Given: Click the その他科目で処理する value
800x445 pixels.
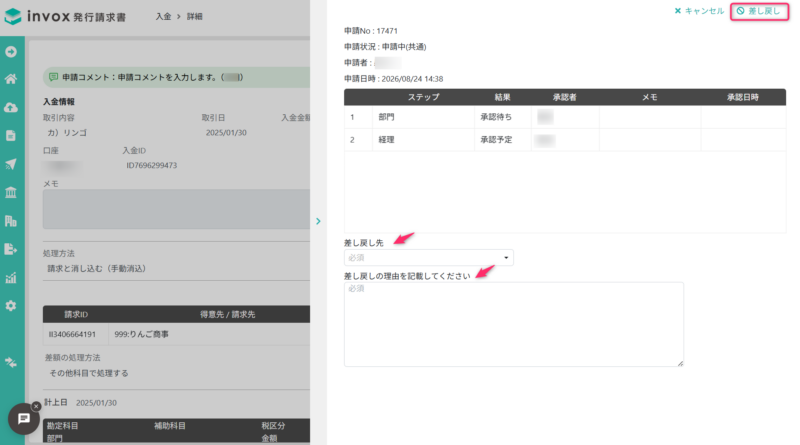Looking at the screenshot, I should coord(89,373).
